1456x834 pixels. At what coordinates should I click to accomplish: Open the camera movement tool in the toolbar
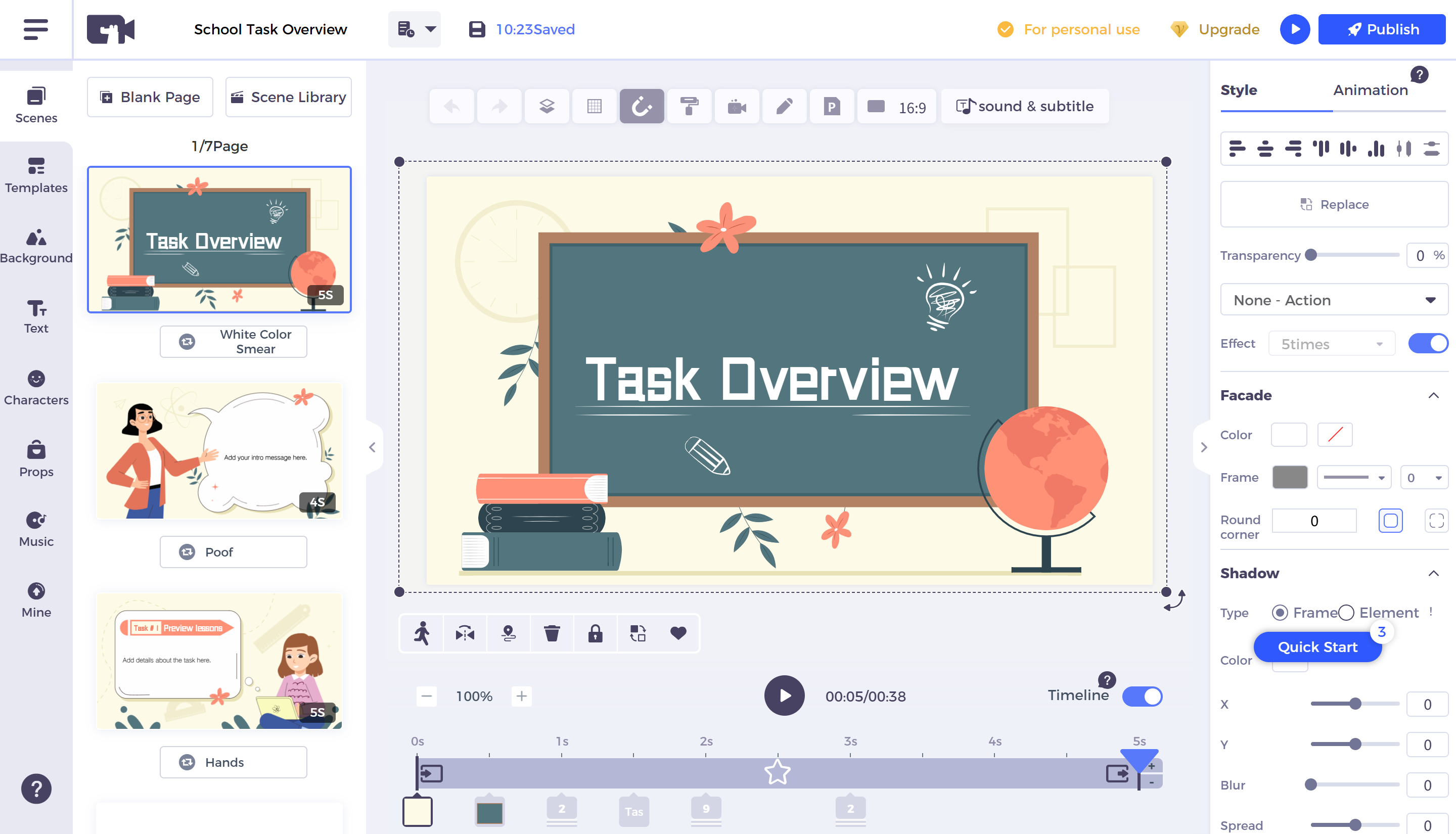[x=737, y=106]
